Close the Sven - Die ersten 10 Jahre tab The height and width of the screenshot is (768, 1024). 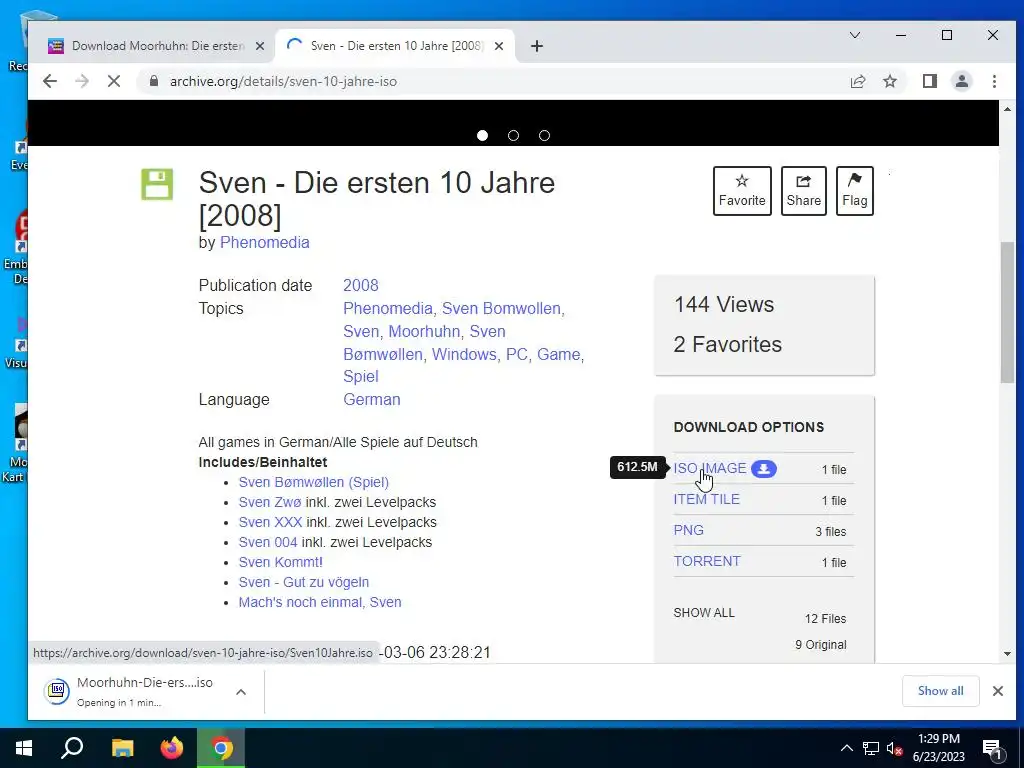[499, 46]
